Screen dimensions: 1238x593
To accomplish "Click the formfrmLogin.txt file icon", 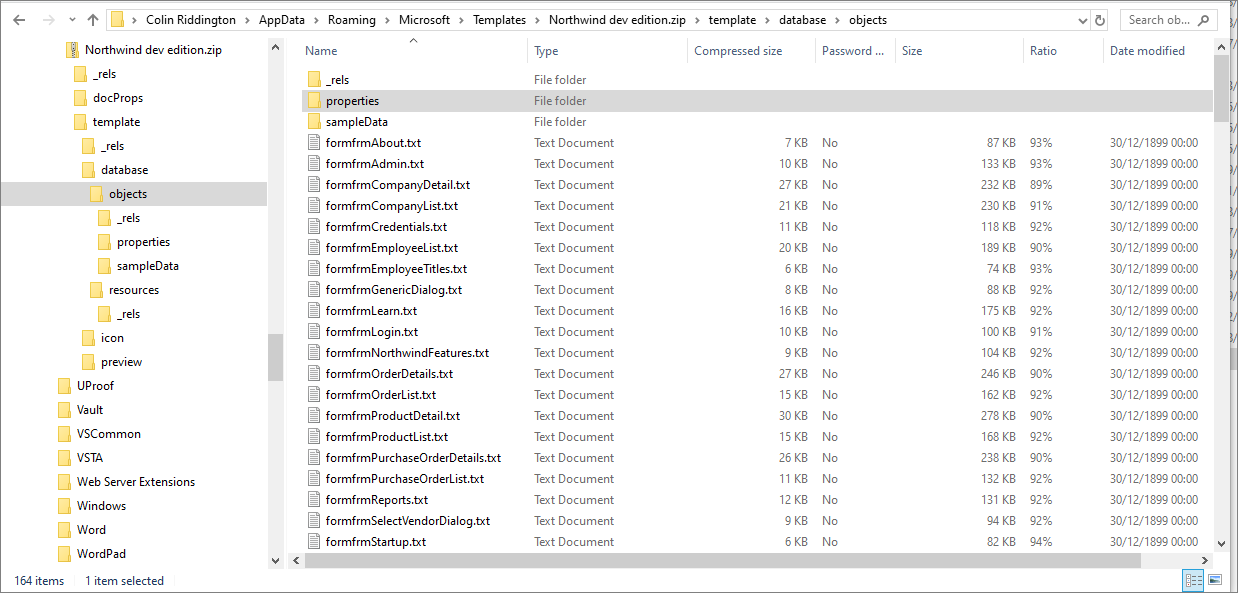I will 314,332.
